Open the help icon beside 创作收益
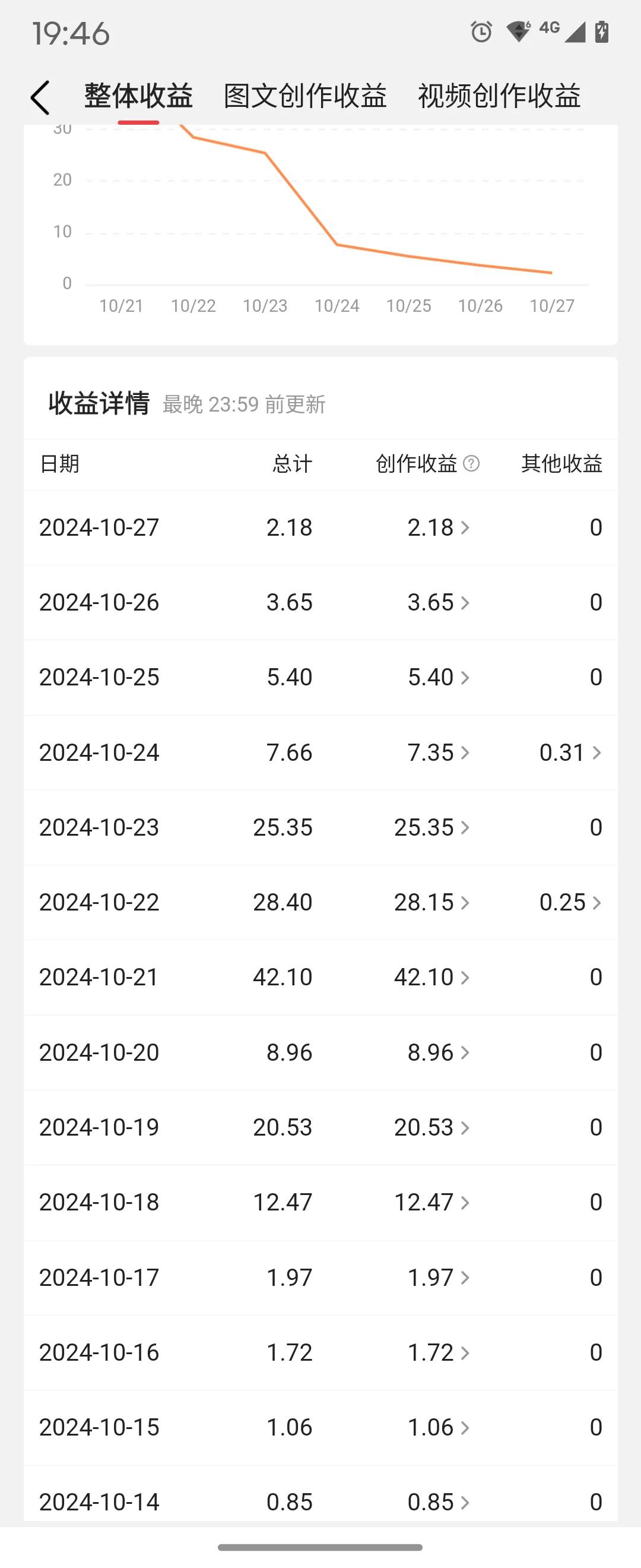The width and height of the screenshot is (641, 1568). (471, 464)
